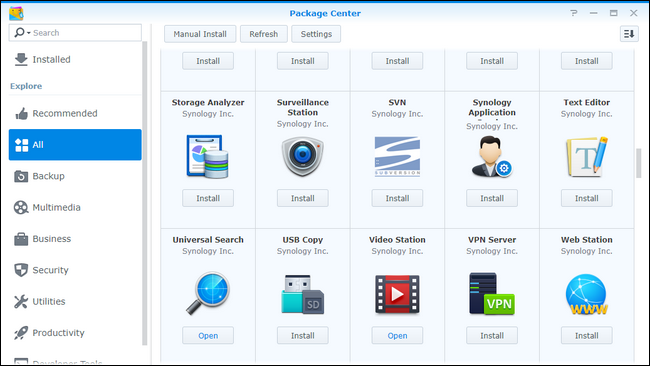The width and height of the screenshot is (650, 366).
Task: Install the Text Editor package
Action: (x=587, y=198)
